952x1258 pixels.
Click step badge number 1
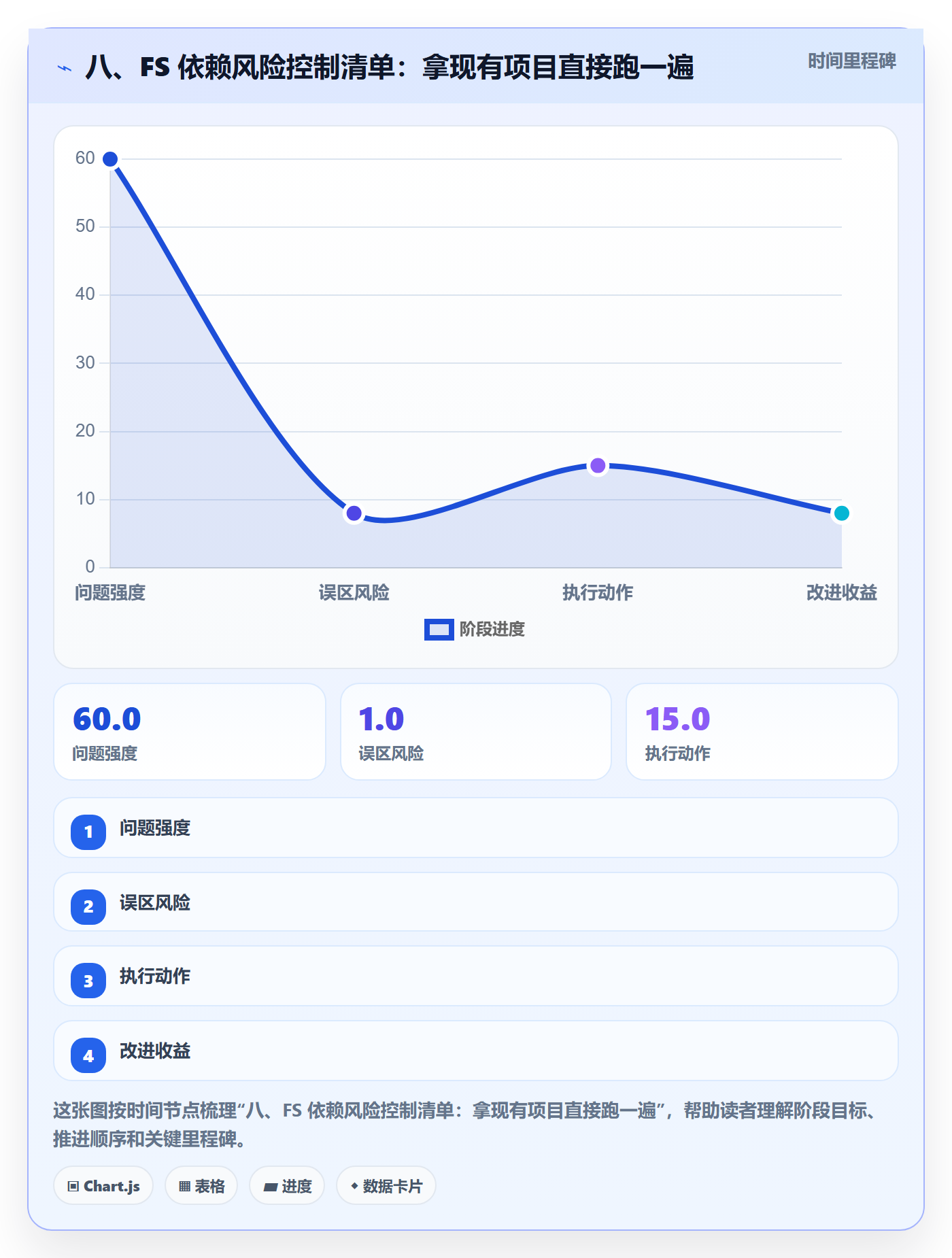(x=88, y=832)
